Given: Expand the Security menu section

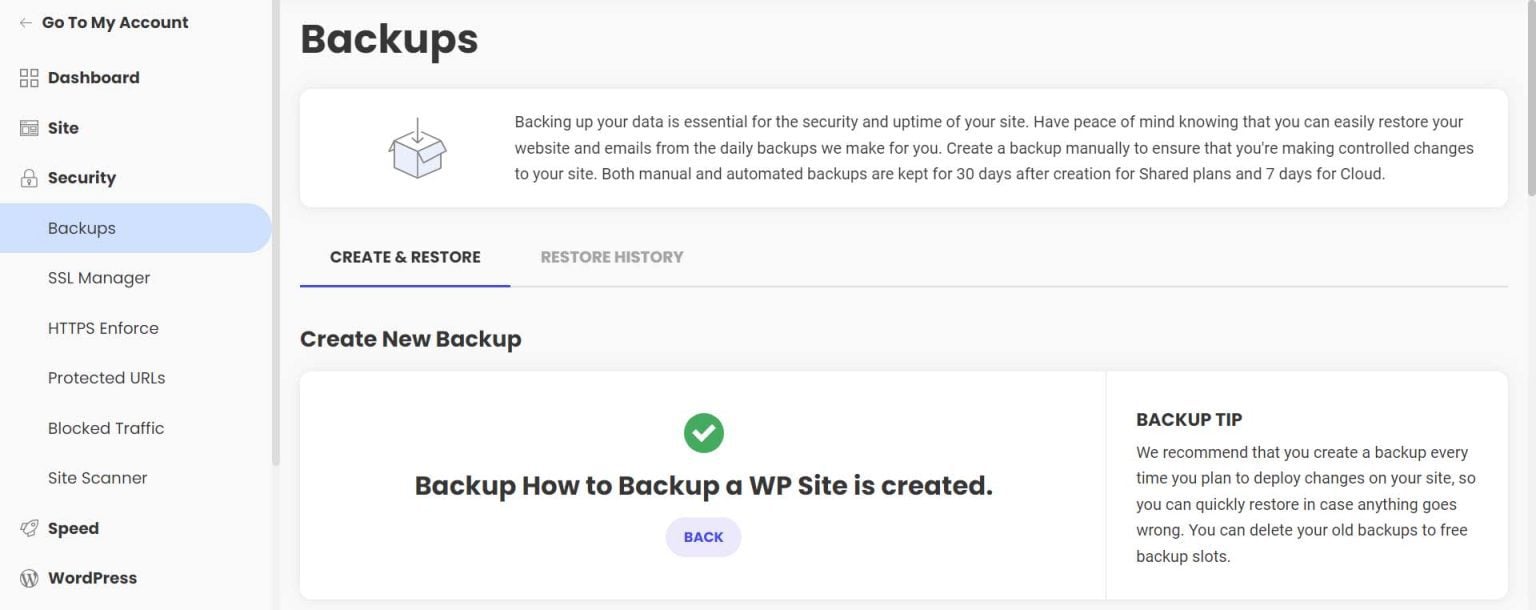Looking at the screenshot, I should tap(81, 177).
